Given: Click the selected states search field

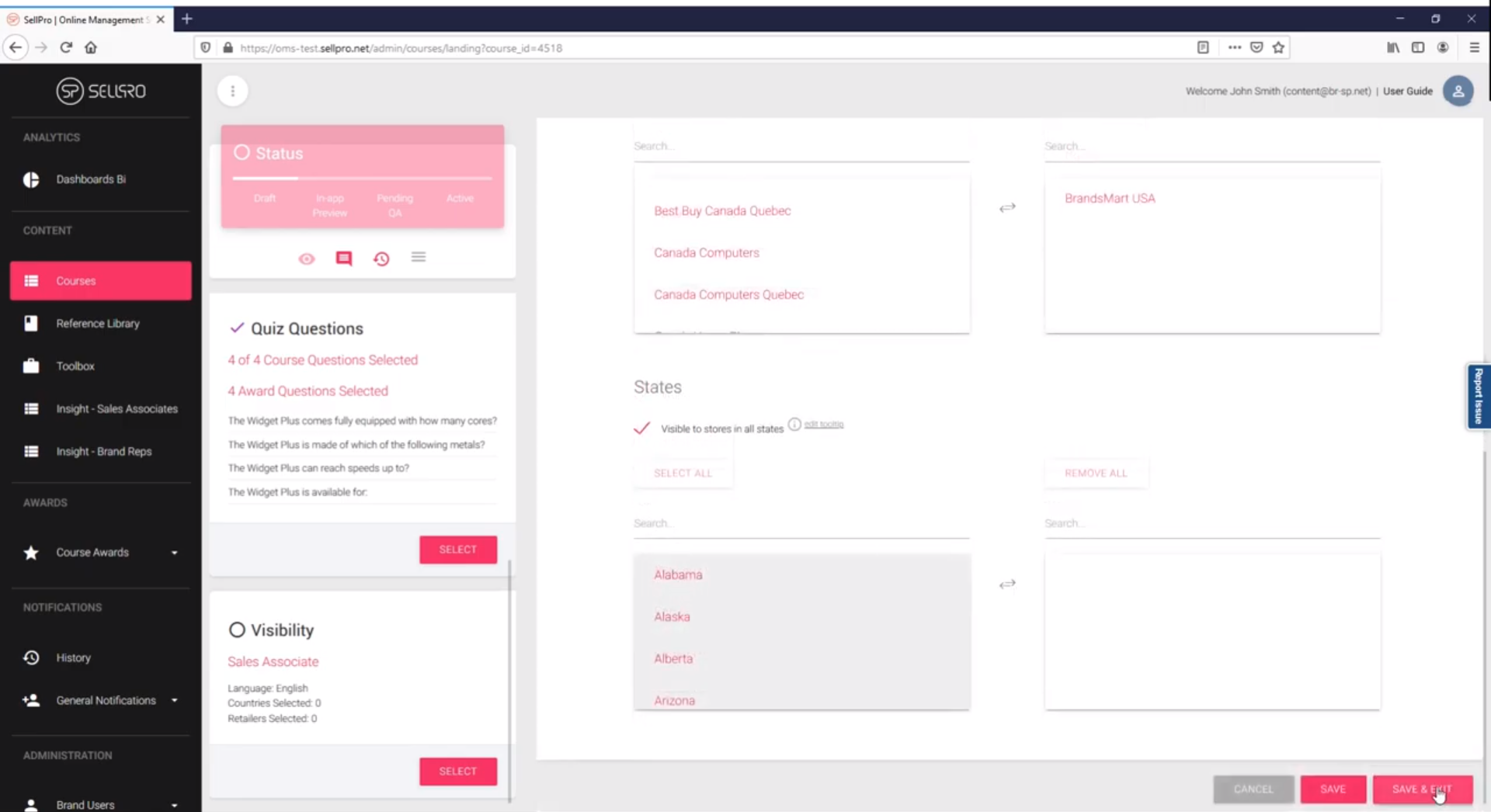Looking at the screenshot, I should [1212, 523].
